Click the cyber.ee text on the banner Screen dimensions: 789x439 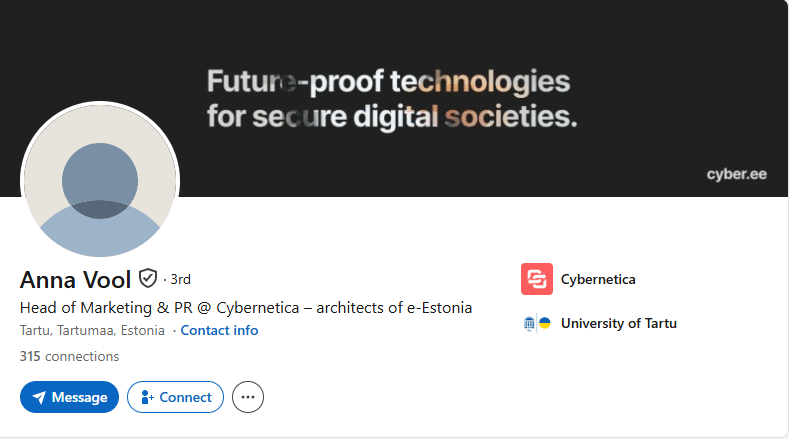point(735,173)
